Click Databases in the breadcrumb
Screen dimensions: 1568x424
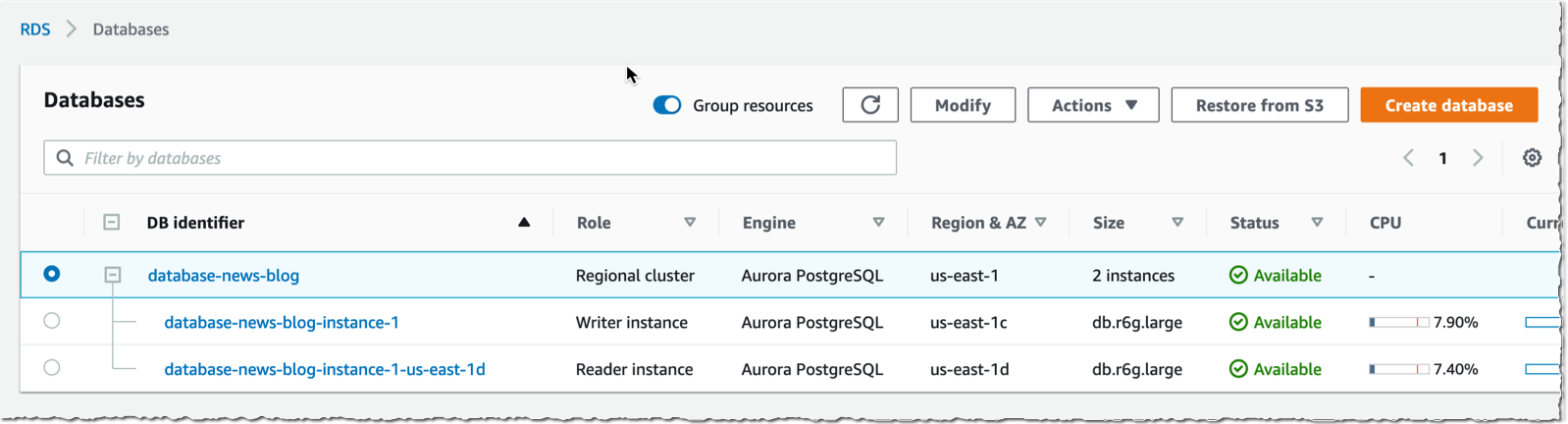point(131,29)
